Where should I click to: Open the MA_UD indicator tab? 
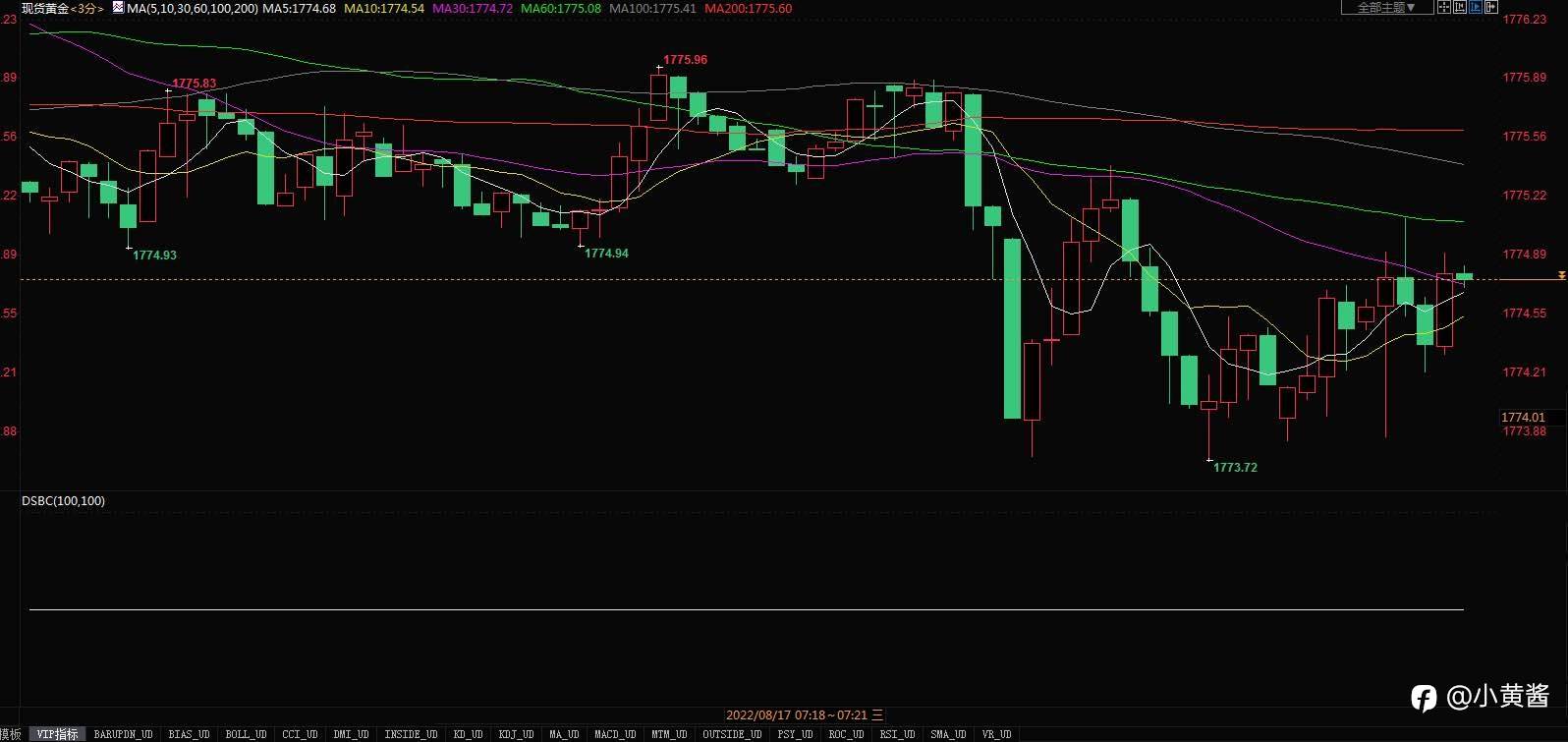tap(563, 734)
